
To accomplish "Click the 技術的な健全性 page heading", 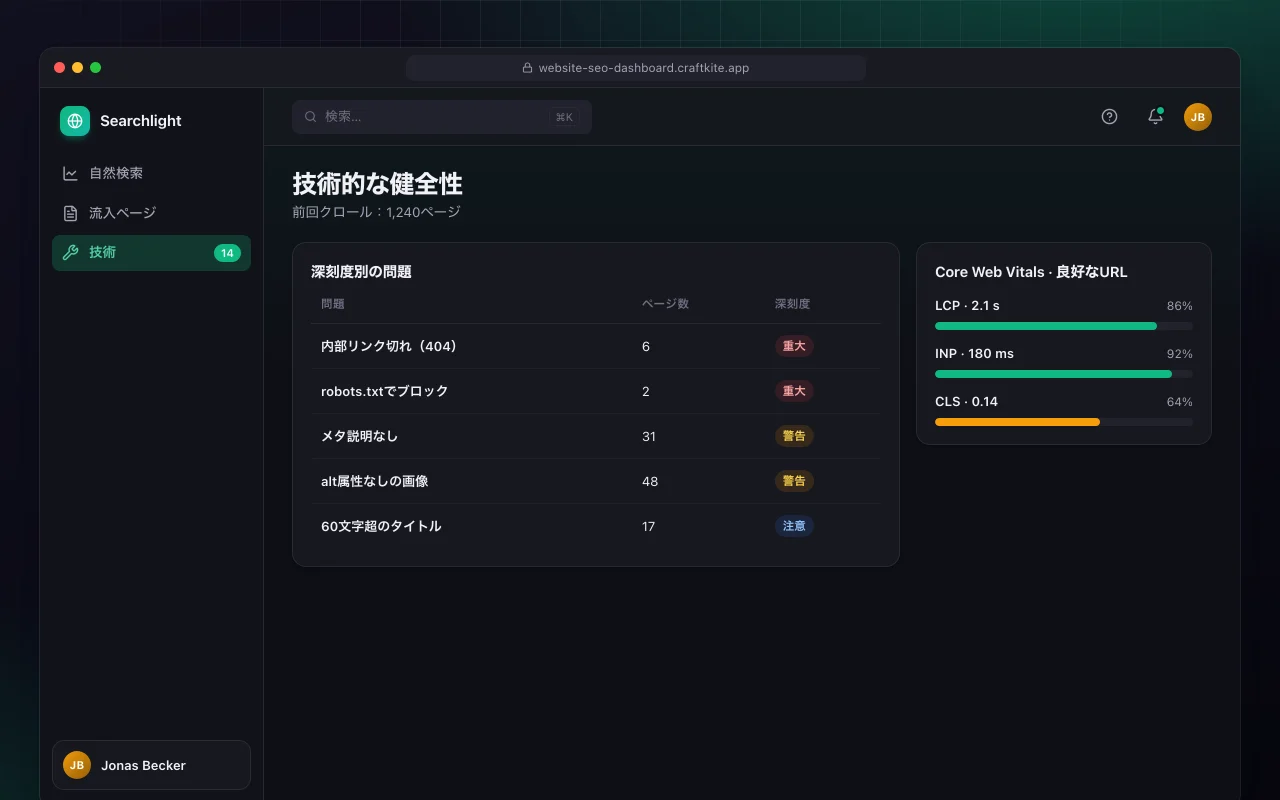I will click(377, 184).
